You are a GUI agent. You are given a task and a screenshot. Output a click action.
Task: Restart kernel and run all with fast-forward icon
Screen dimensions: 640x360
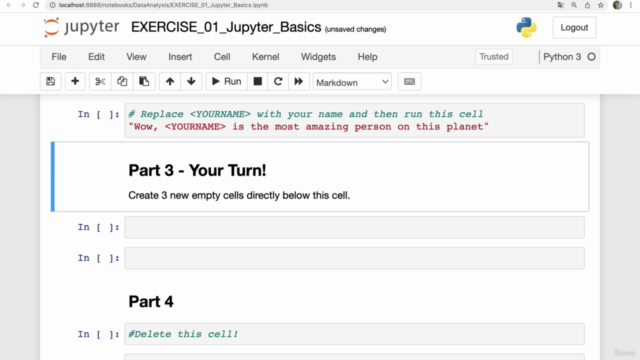coord(299,82)
